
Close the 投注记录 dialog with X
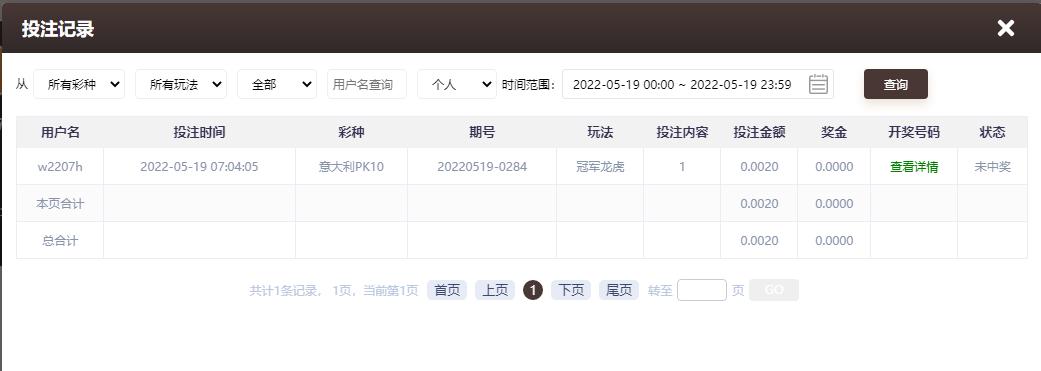point(1006,28)
